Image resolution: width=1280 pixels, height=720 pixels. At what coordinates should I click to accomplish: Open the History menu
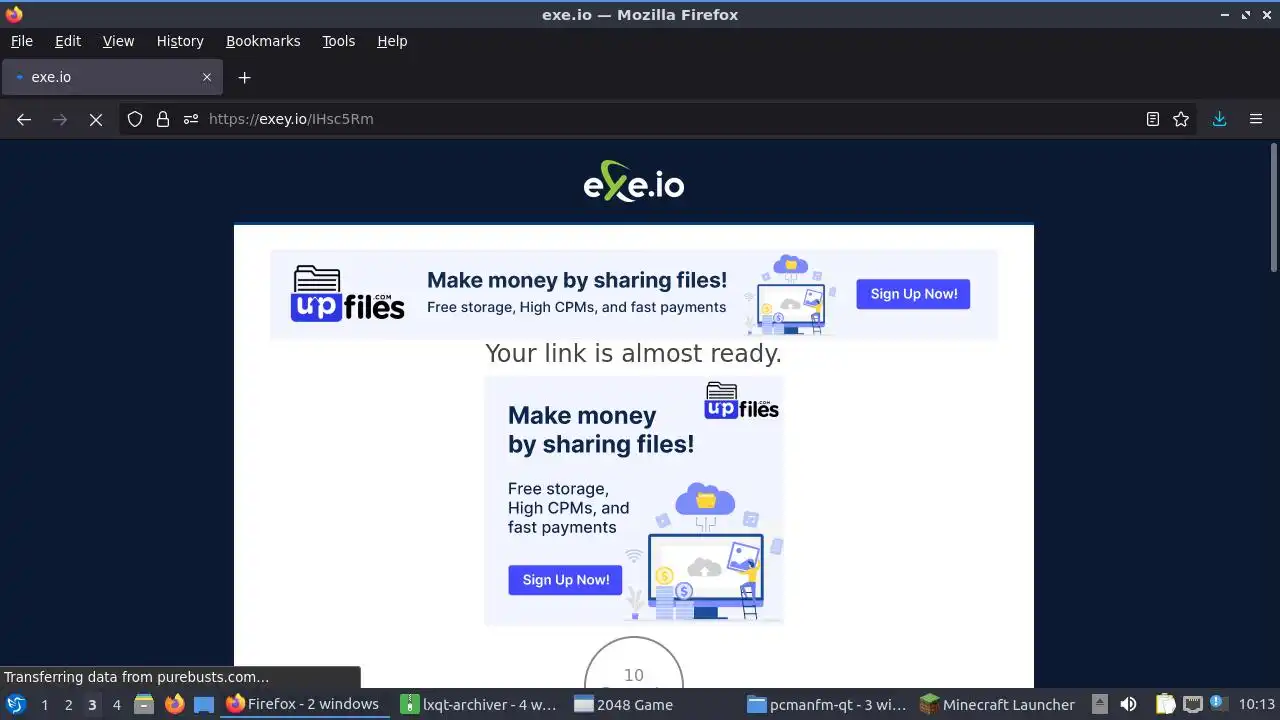pyautogui.click(x=180, y=41)
